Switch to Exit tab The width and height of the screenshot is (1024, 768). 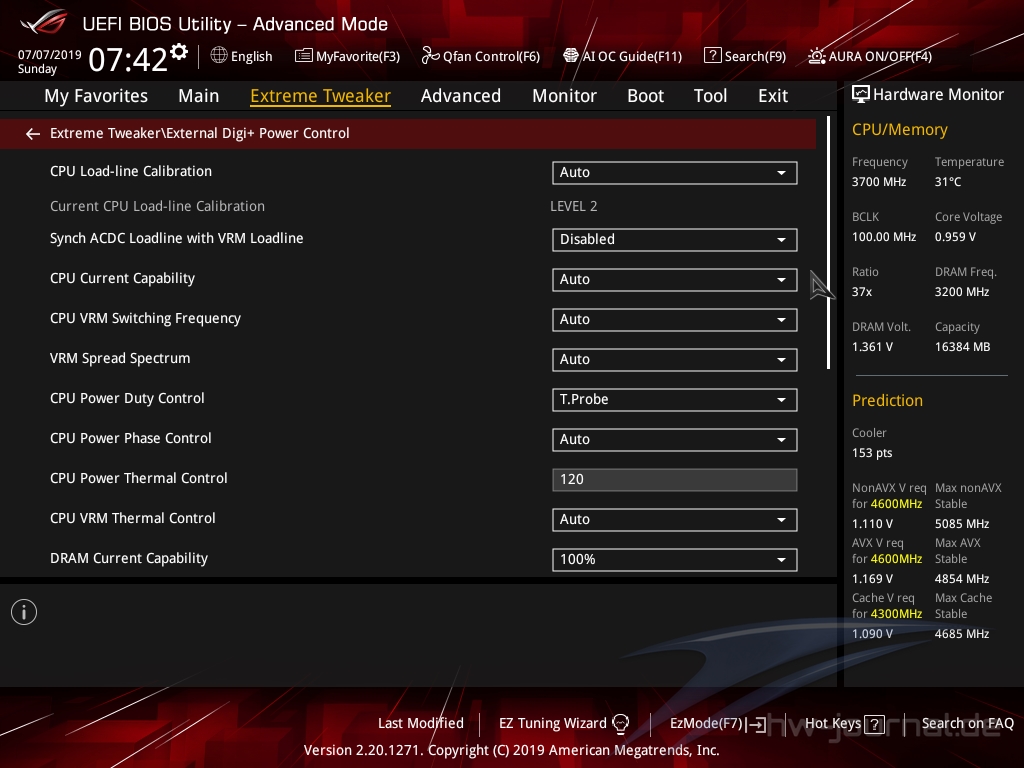coord(773,96)
